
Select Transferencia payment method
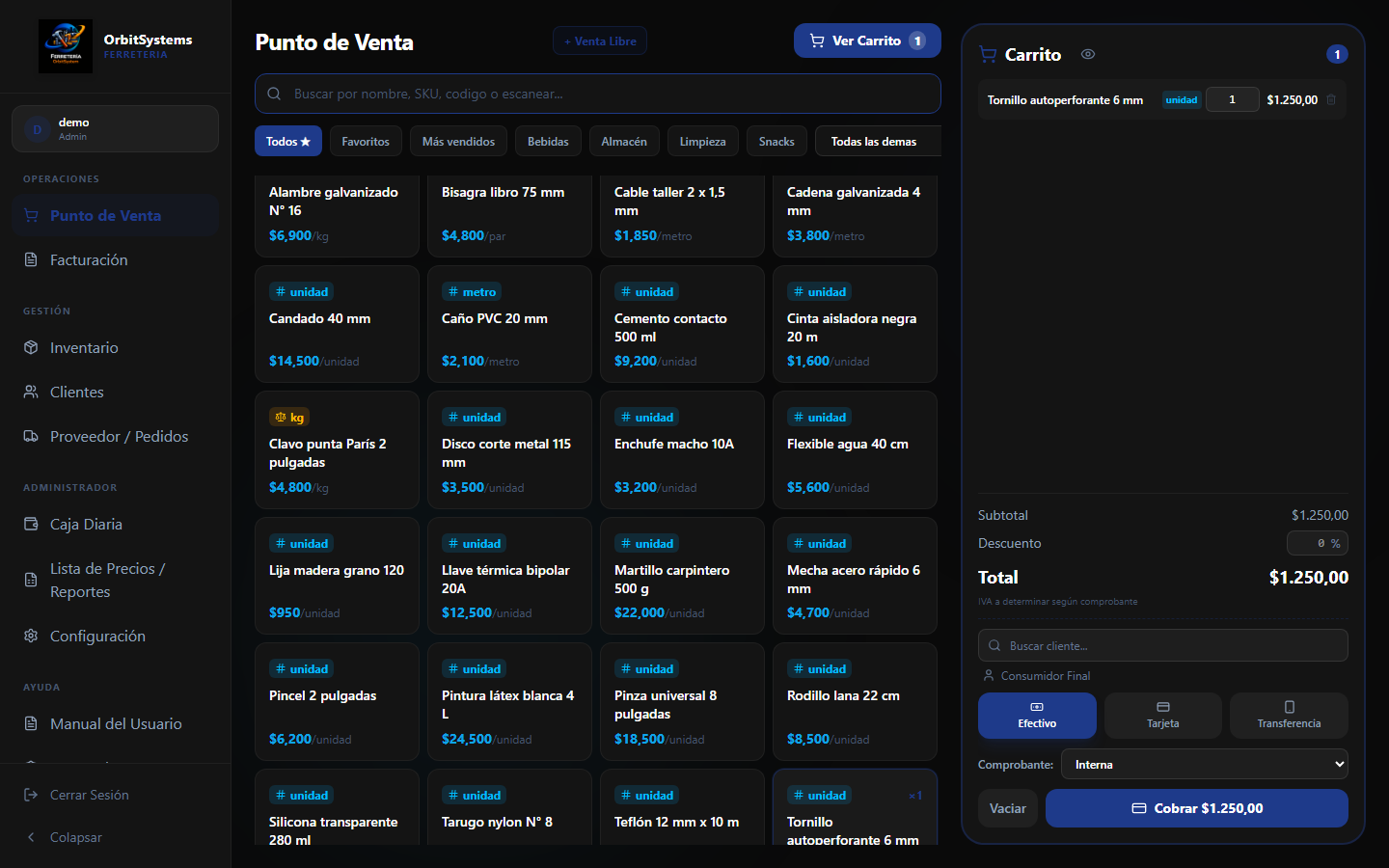1289,716
